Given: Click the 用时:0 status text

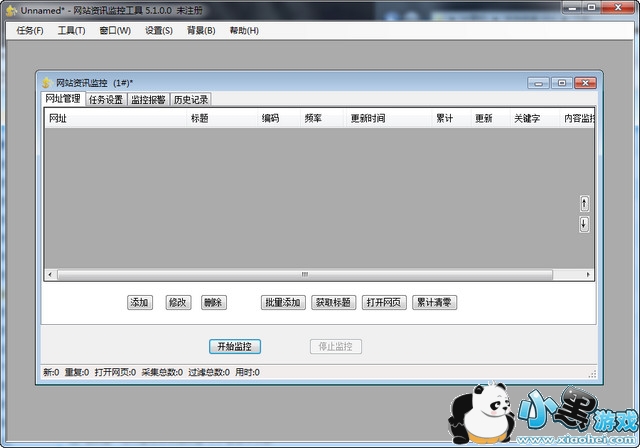Looking at the screenshot, I should click(x=247, y=372).
